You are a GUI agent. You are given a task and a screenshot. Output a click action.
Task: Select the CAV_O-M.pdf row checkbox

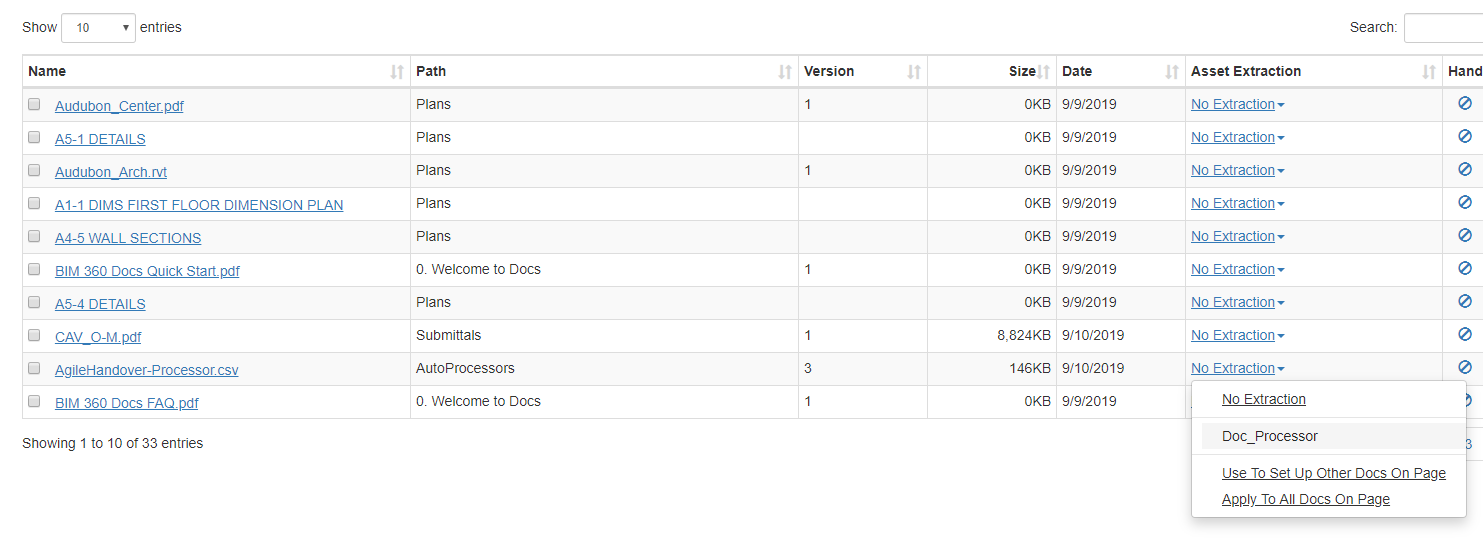[34, 335]
